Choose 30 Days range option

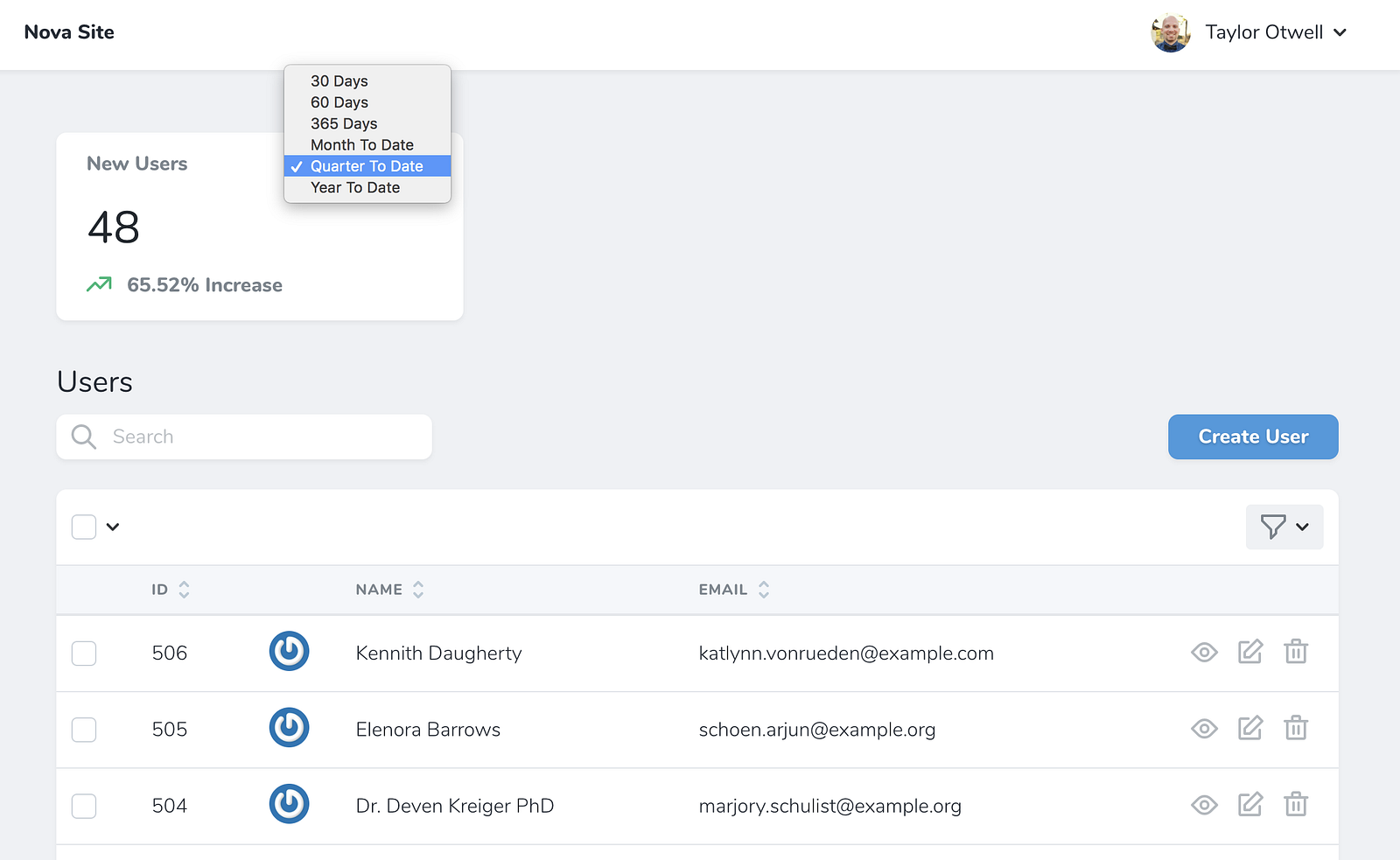click(367, 81)
